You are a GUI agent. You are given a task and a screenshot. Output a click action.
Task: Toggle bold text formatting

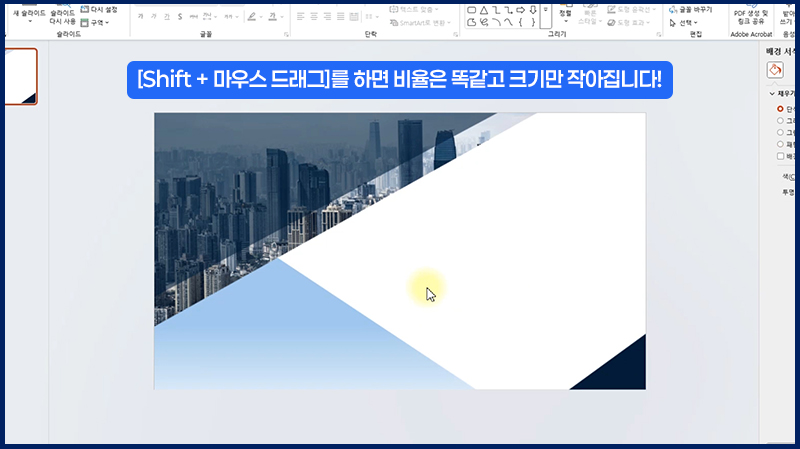click(x=140, y=17)
